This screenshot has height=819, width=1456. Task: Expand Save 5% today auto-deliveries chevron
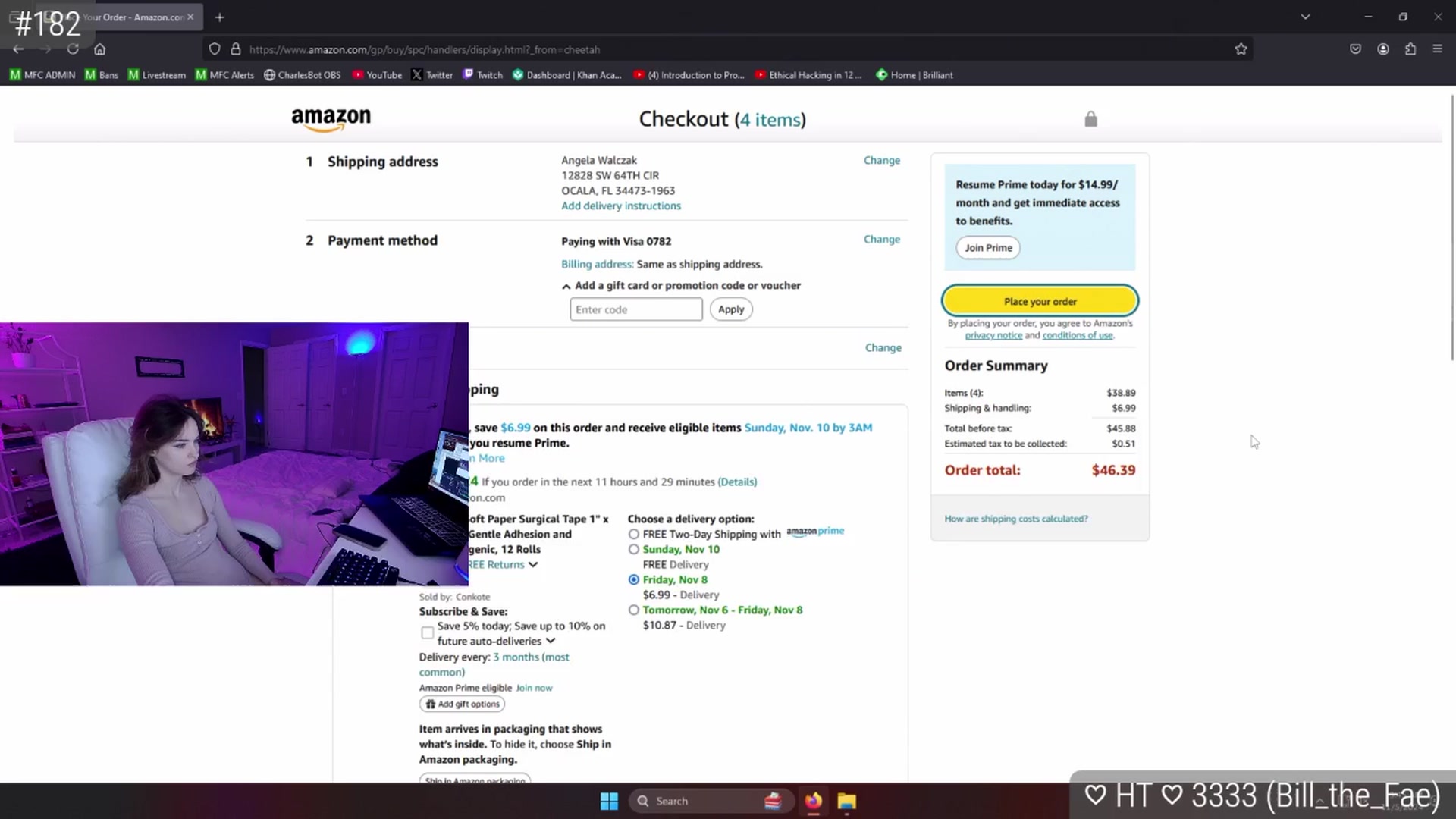pyautogui.click(x=551, y=642)
